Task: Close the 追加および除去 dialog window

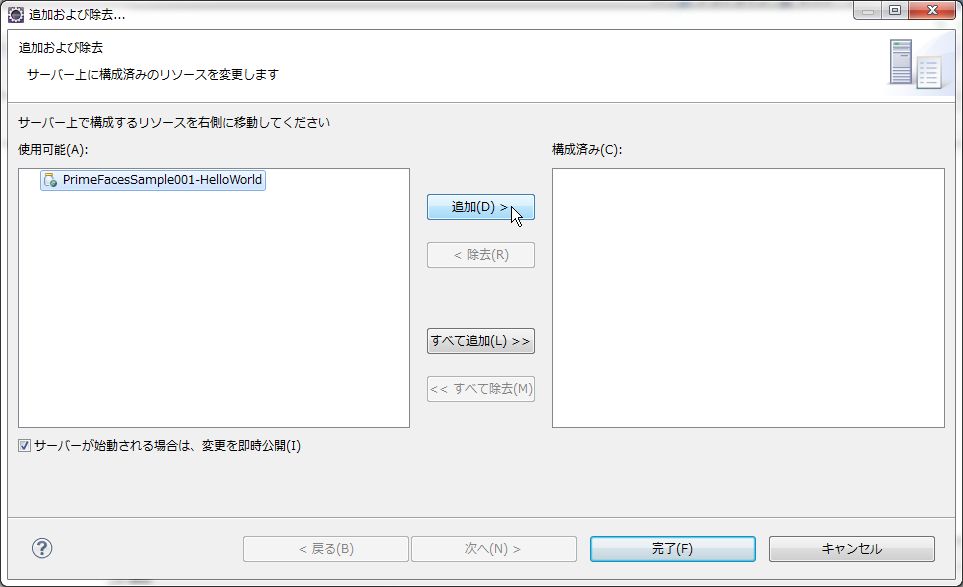Action: coord(932,10)
